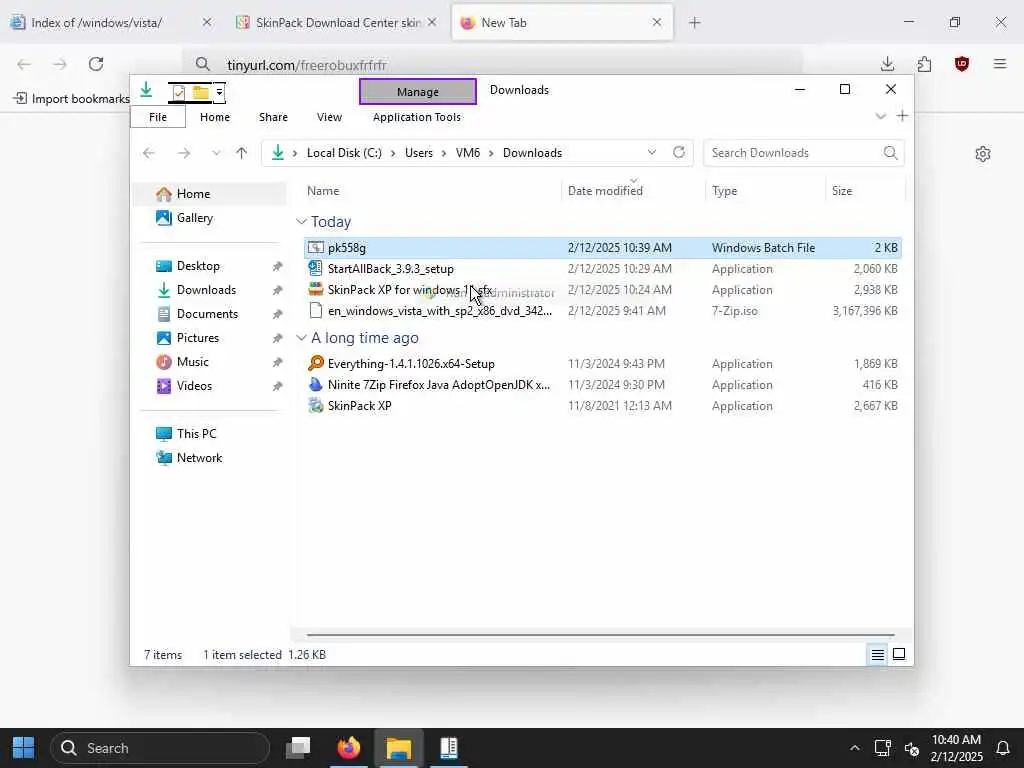Select Gallery in the navigation pane
The image size is (1024, 768).
click(x=210, y=218)
